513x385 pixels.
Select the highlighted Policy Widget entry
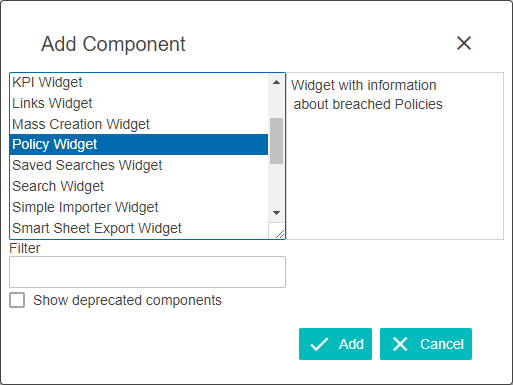pyautogui.click(x=139, y=144)
